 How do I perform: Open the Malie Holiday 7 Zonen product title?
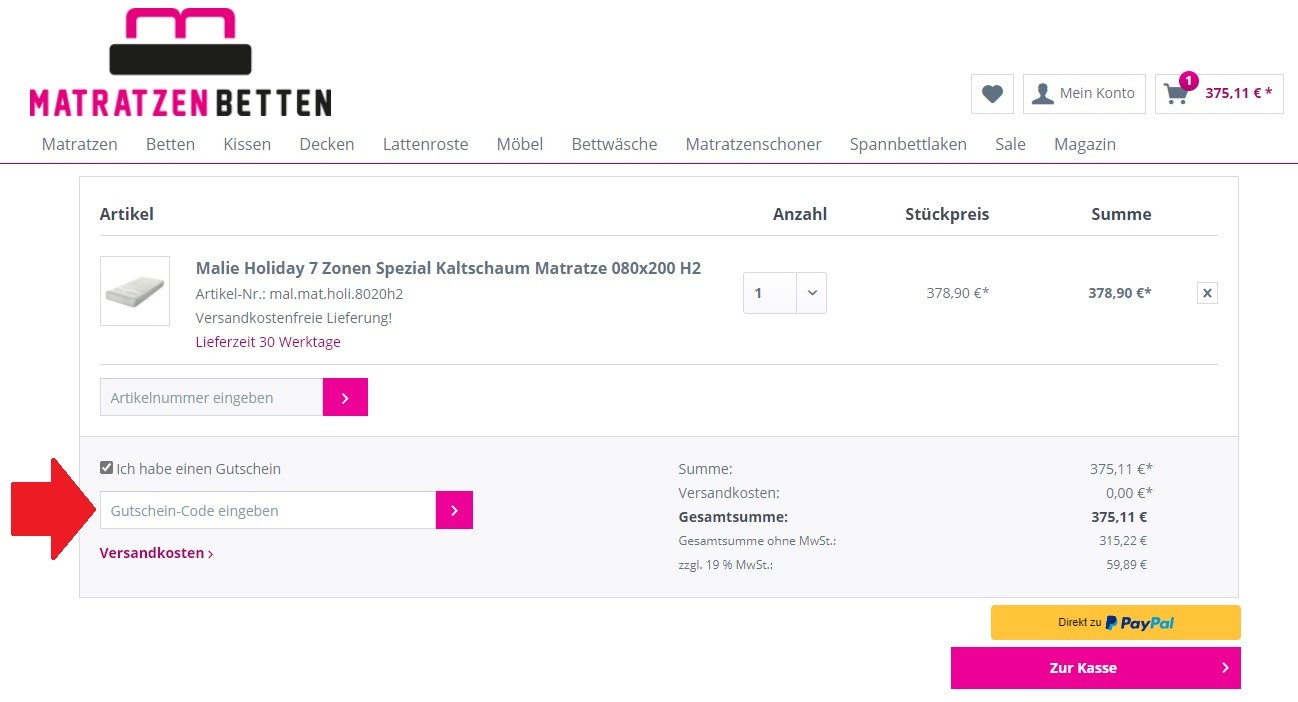point(448,268)
